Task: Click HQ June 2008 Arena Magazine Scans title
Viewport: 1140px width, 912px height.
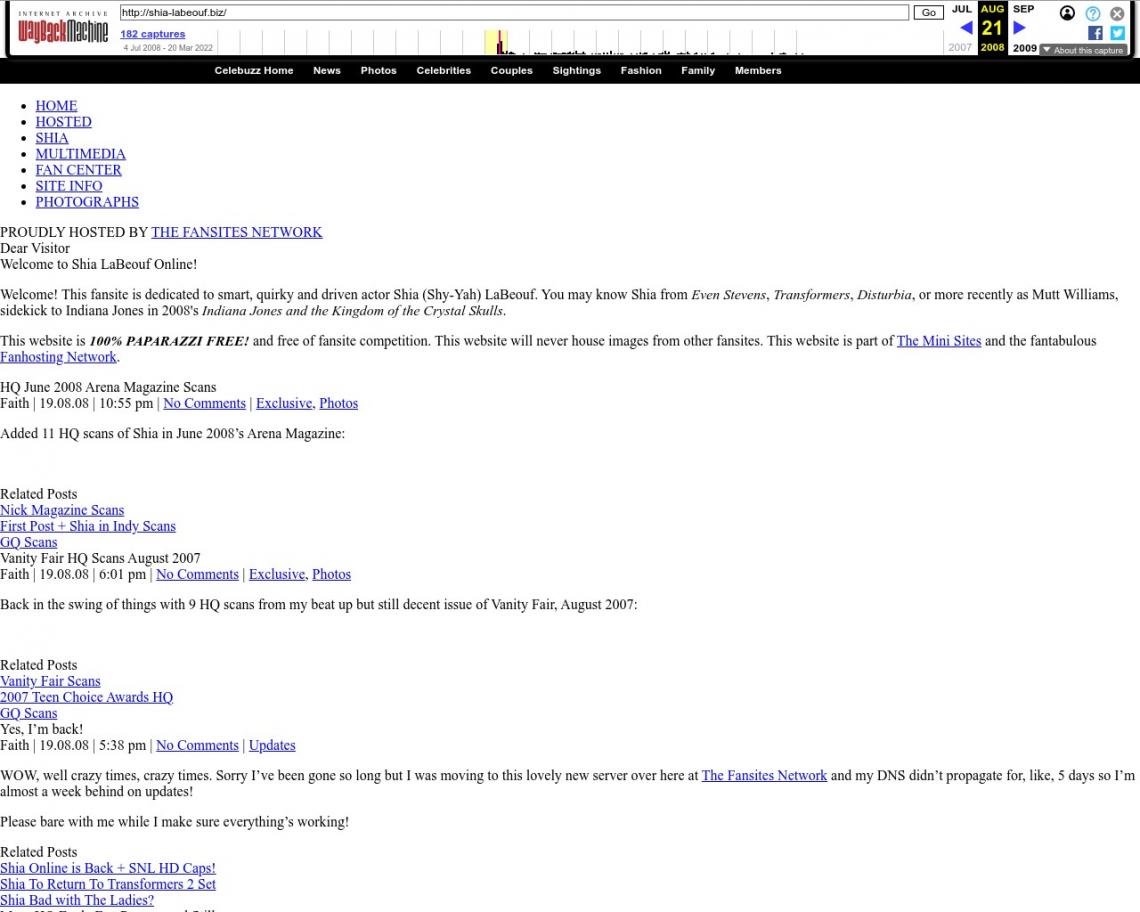Action: click(x=108, y=388)
